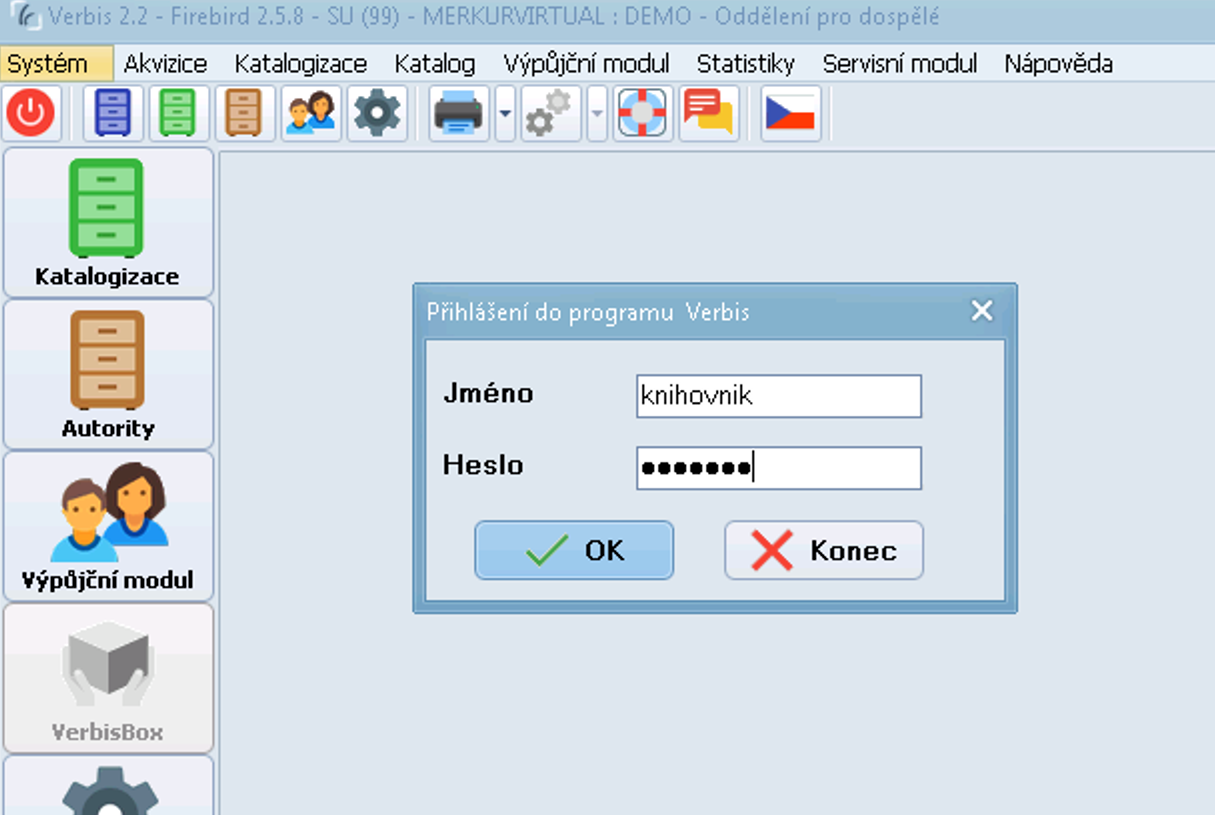Open the Výpůjční modul menu
1215x815 pixels.
(587, 64)
